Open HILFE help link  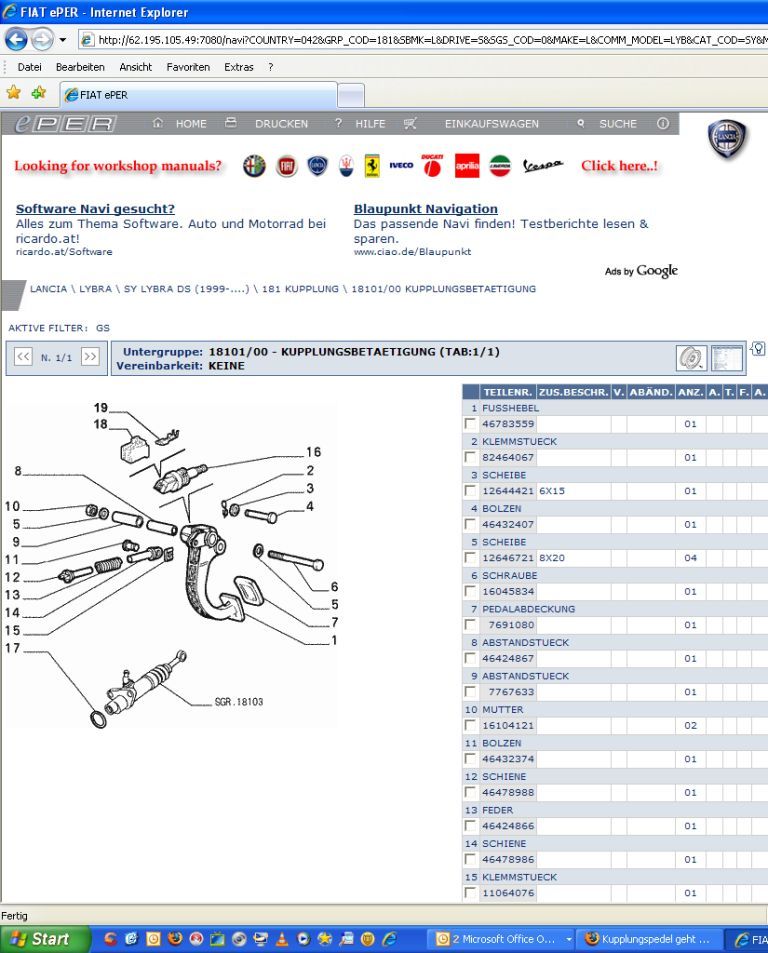pos(370,124)
